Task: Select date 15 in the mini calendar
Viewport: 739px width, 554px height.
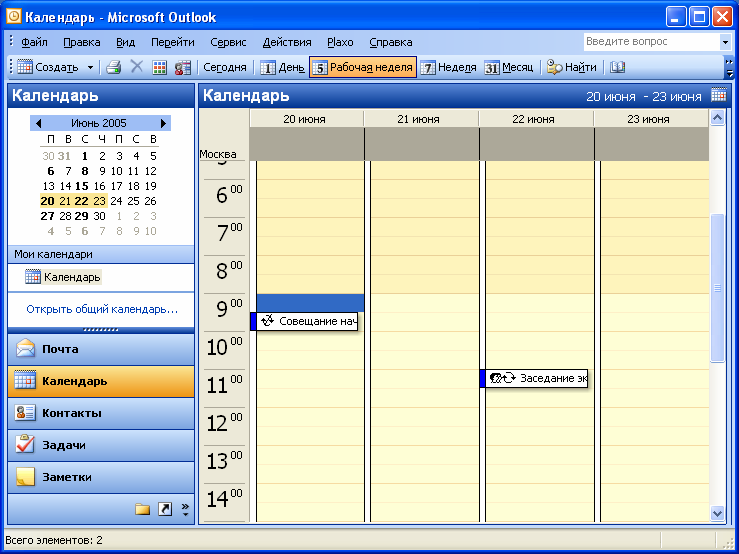Action: pyautogui.click(x=82, y=186)
